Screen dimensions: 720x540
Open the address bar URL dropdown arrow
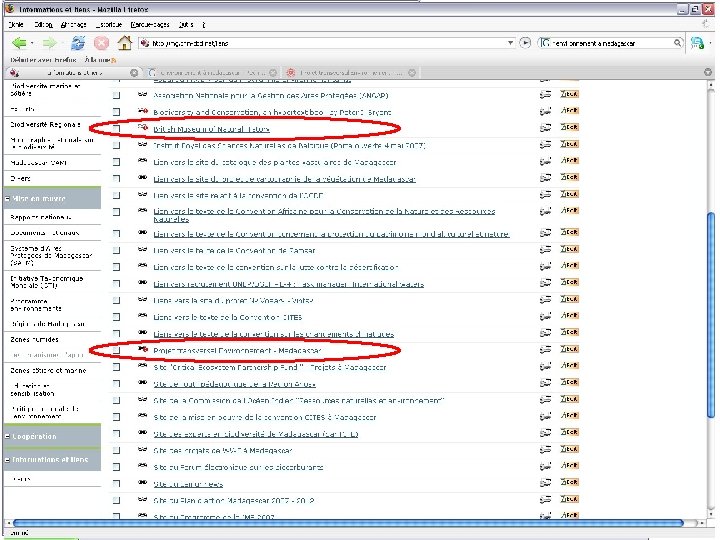pos(510,43)
